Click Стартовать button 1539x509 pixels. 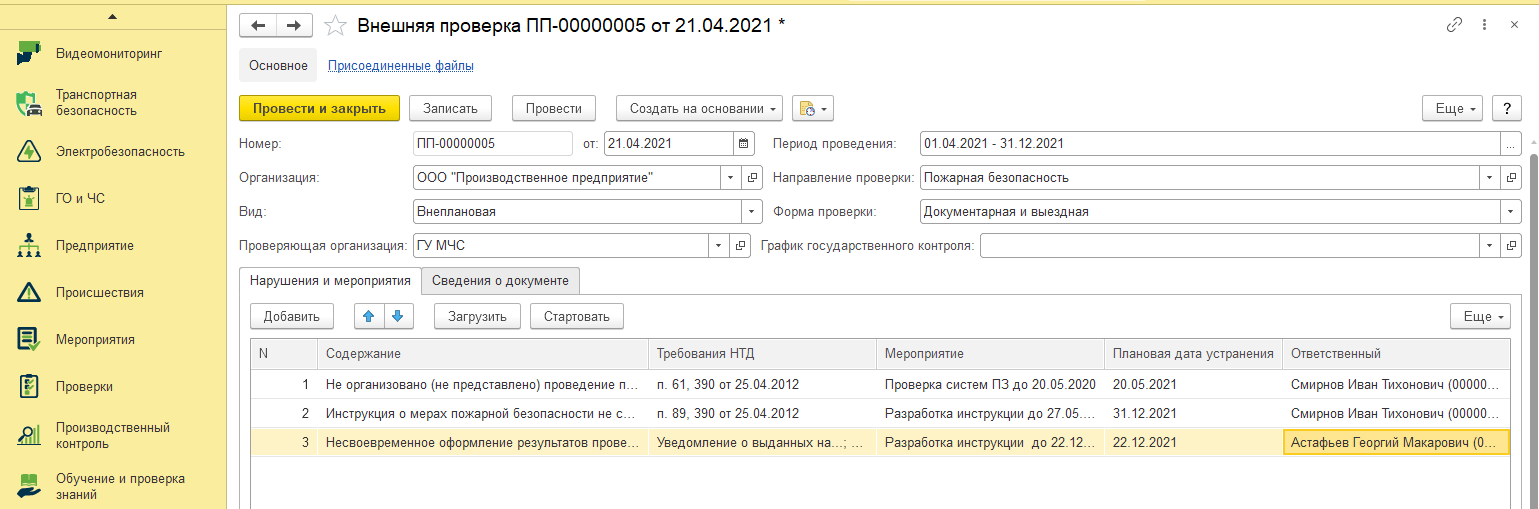(577, 317)
